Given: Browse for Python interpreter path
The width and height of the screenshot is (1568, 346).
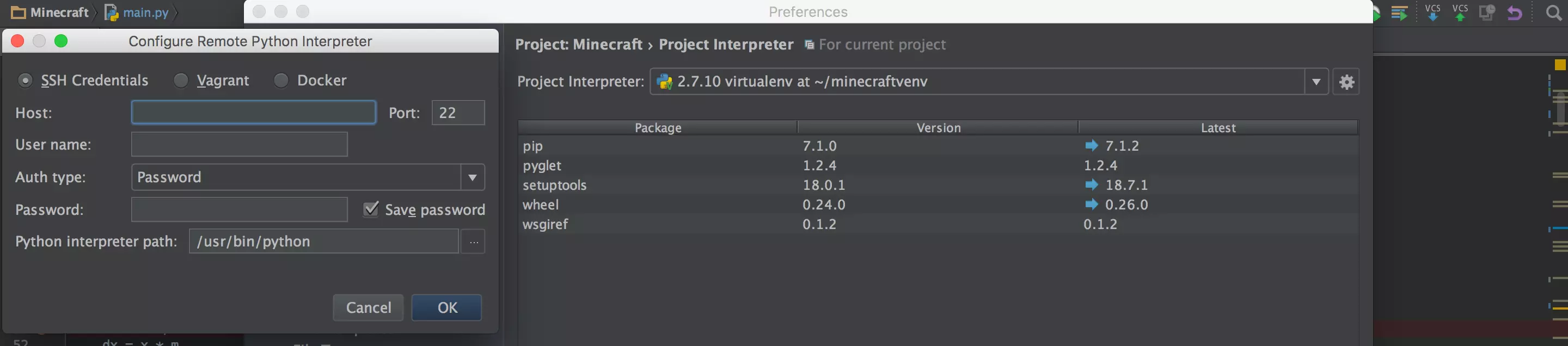Looking at the screenshot, I should (474, 242).
